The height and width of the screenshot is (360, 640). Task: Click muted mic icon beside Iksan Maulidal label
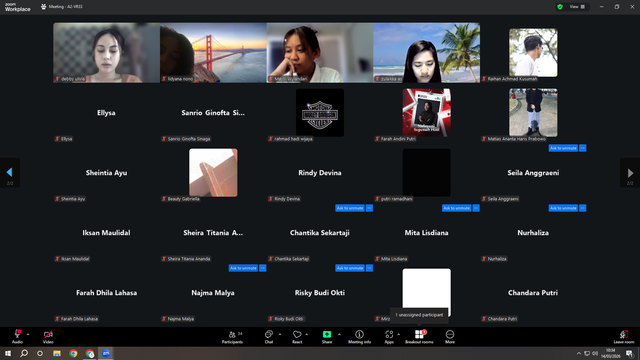point(58,259)
